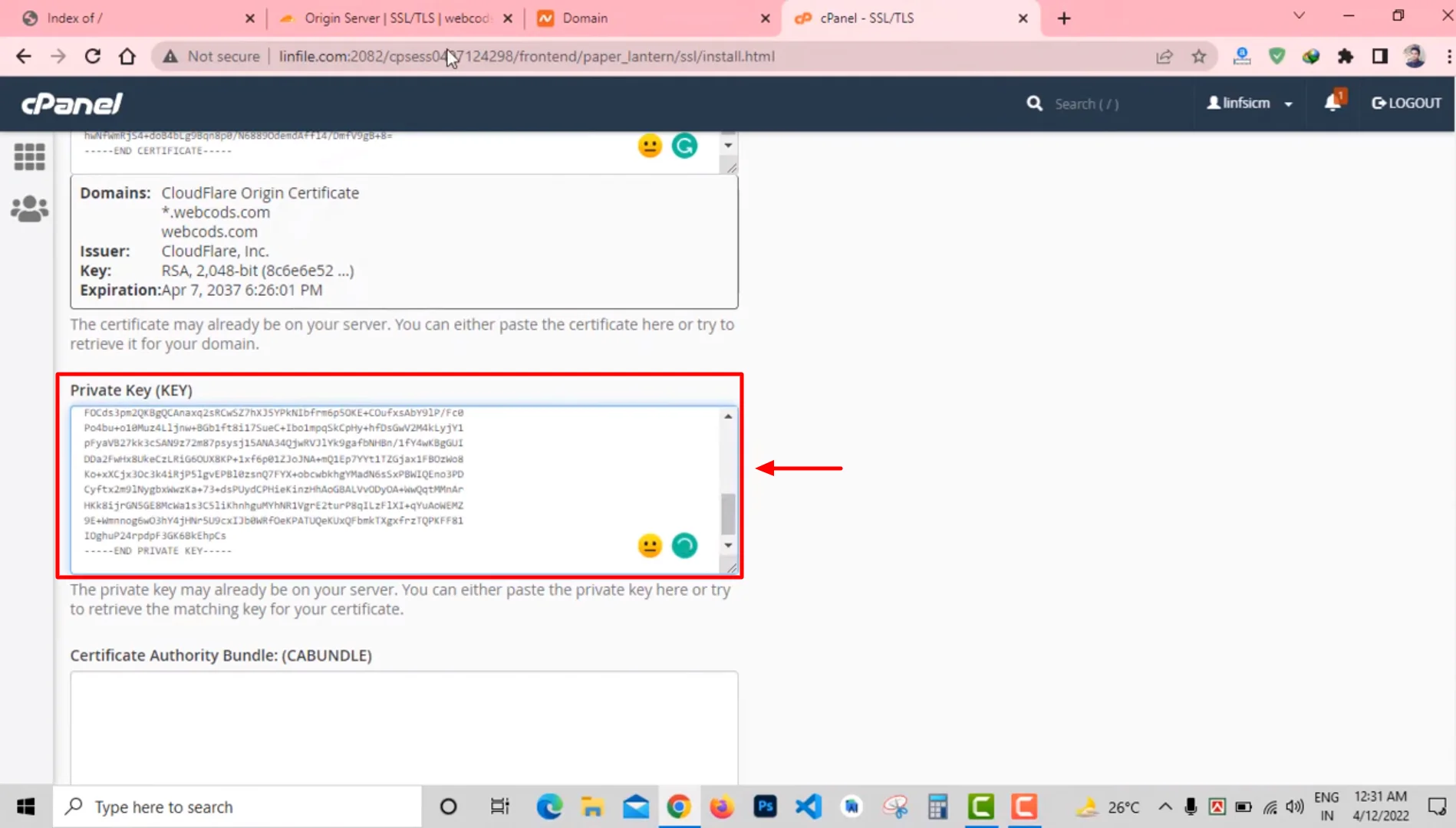1456x828 pixels.
Task: Click the Private Key scroll up arrow
Action: (x=728, y=416)
